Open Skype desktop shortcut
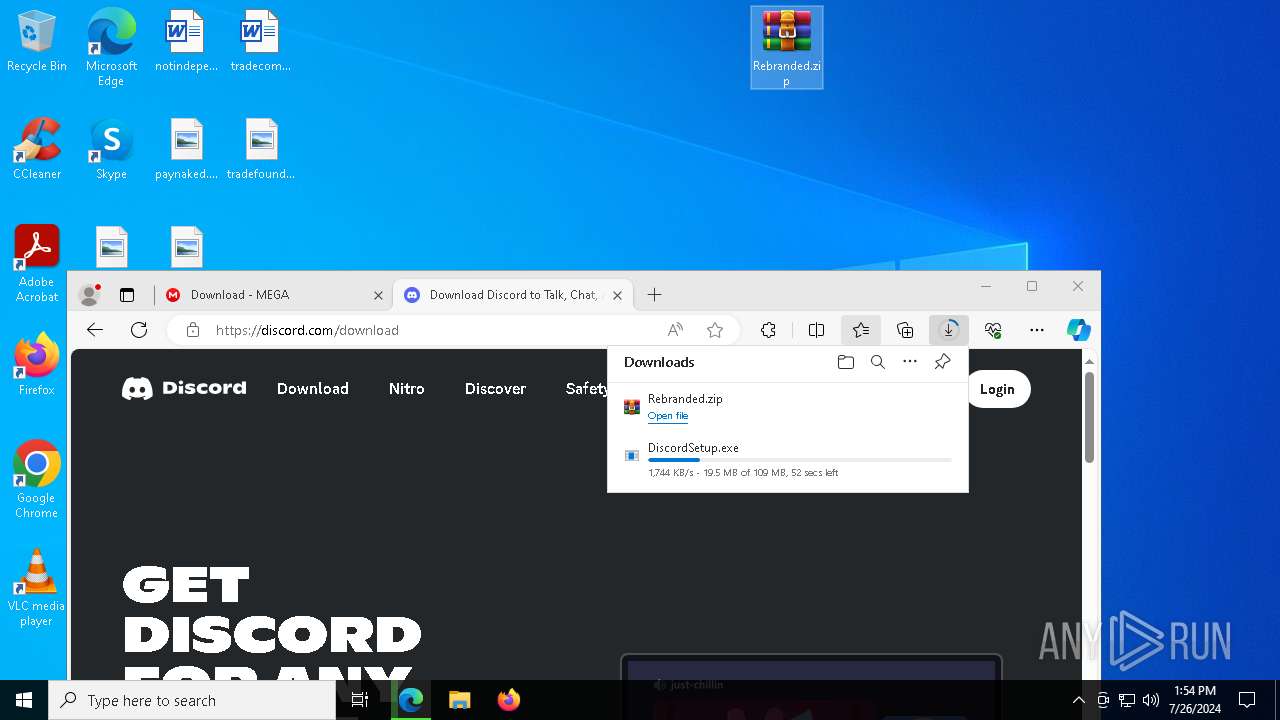 pyautogui.click(x=111, y=150)
